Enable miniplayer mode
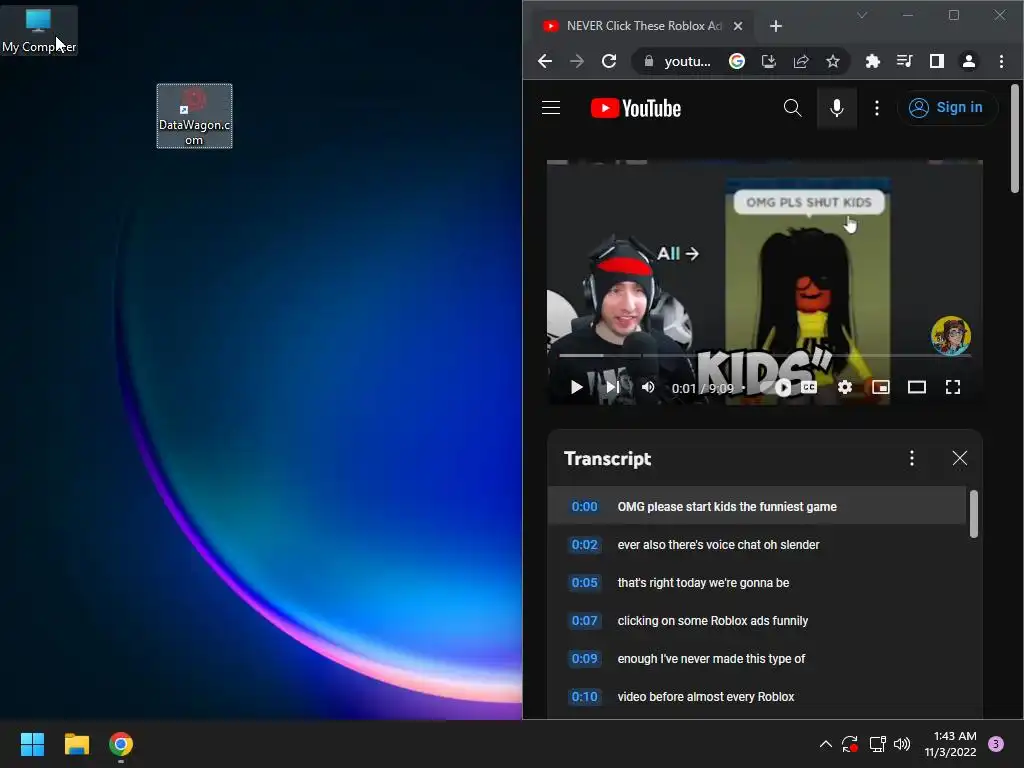Image resolution: width=1024 pixels, height=768 pixels. 881,387
